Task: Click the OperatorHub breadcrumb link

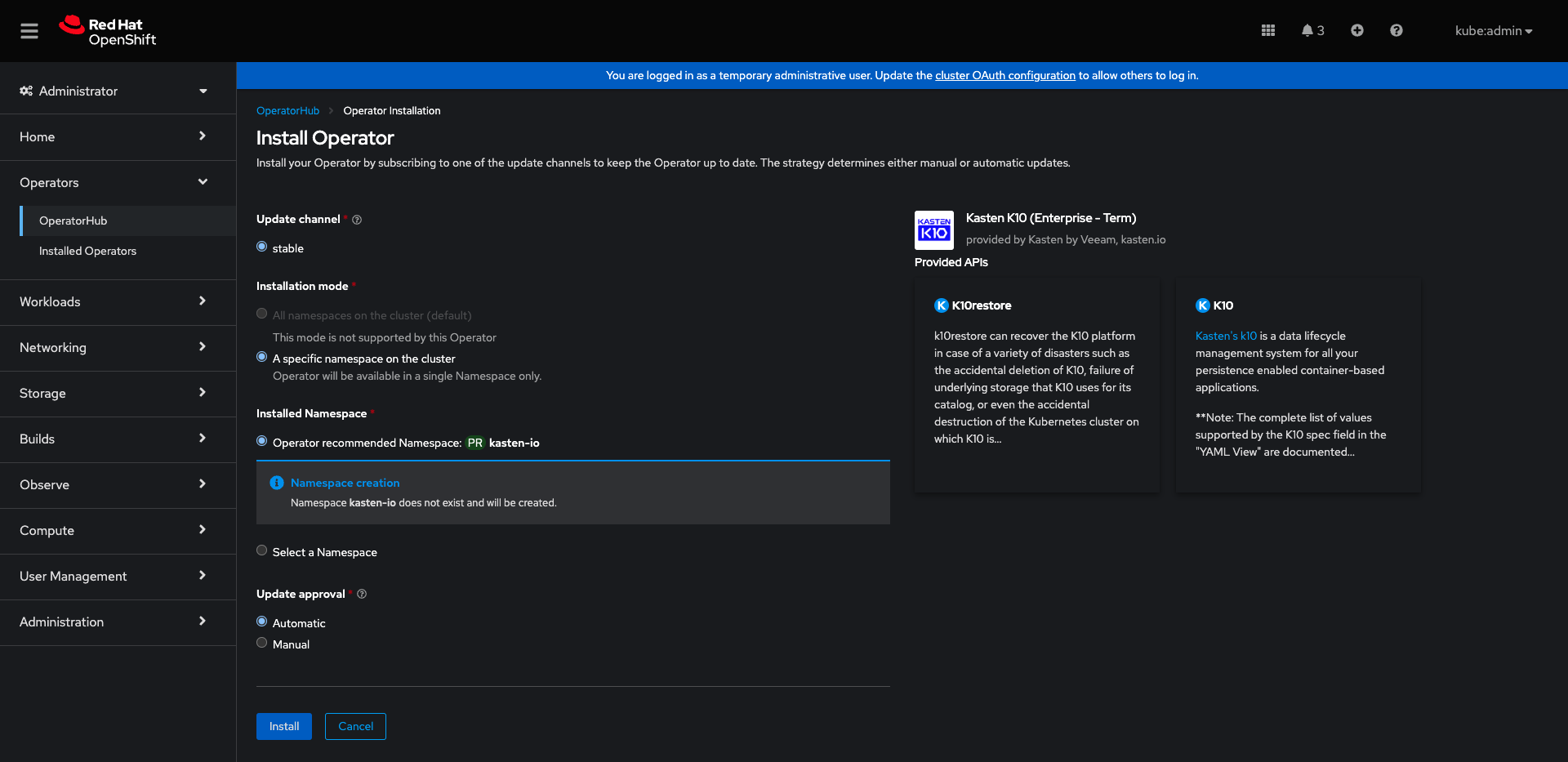Action: (x=287, y=111)
